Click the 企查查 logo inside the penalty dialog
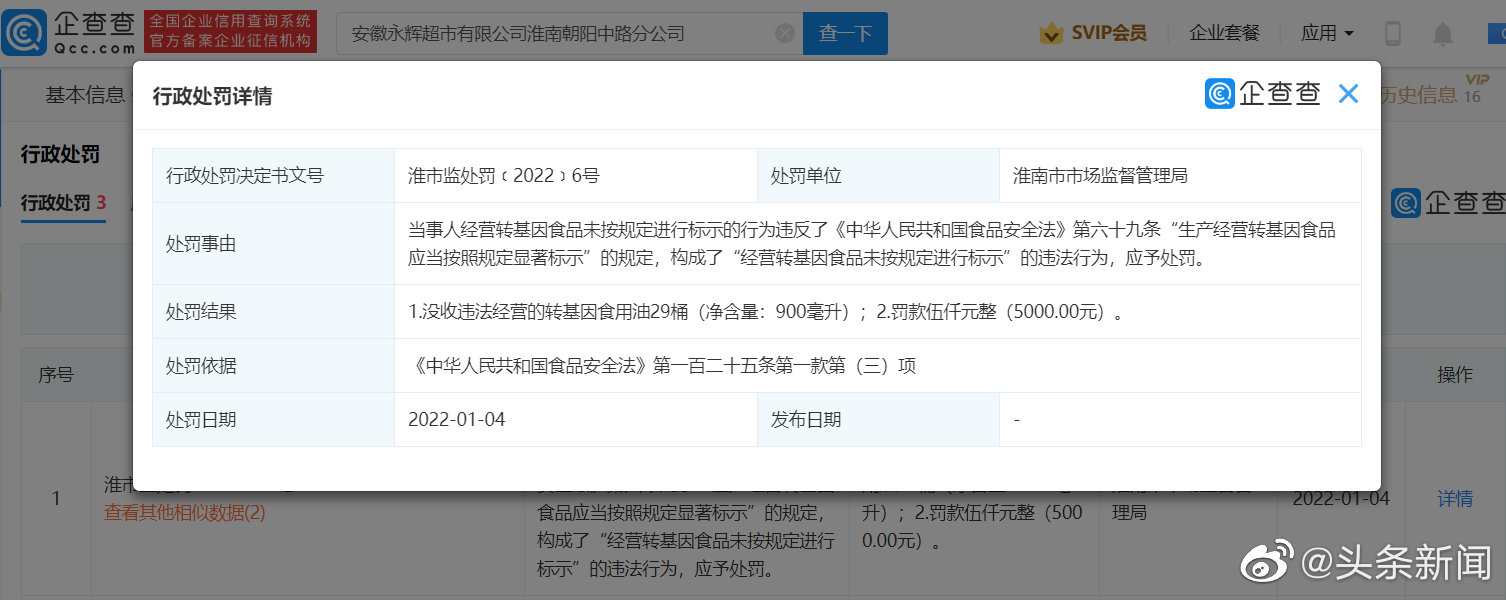 pos(1263,93)
